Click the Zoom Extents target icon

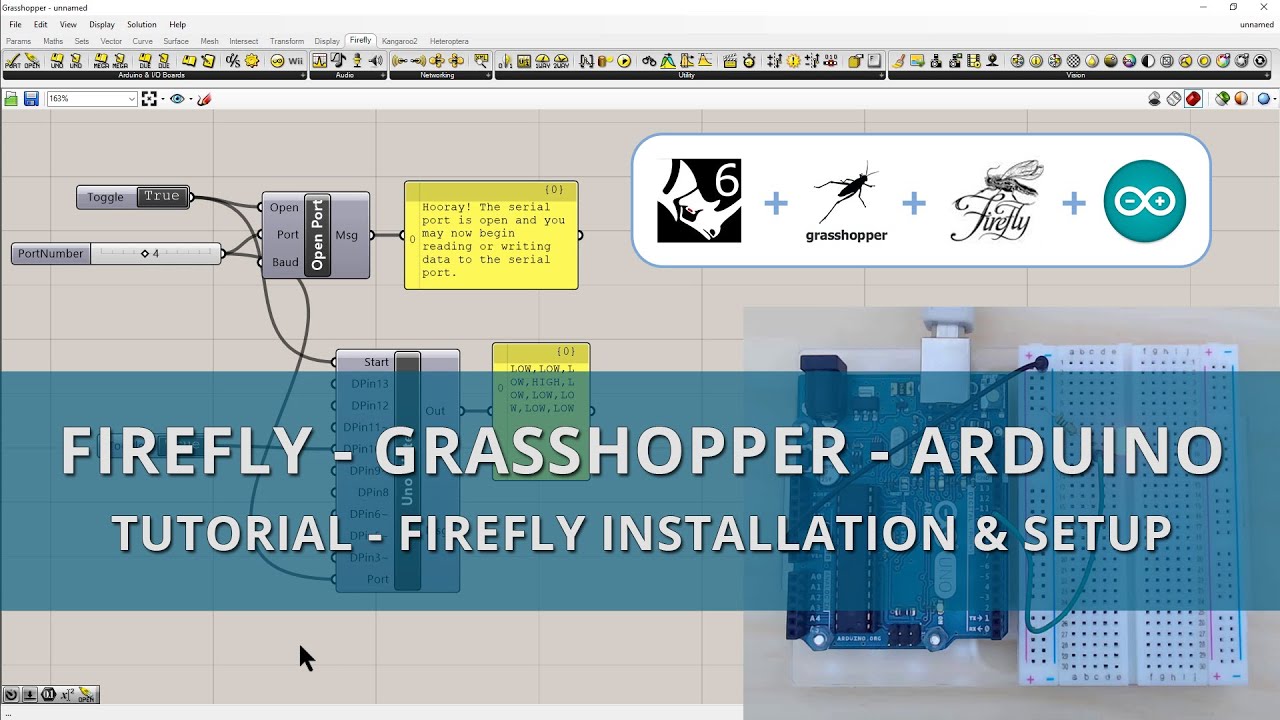149,99
